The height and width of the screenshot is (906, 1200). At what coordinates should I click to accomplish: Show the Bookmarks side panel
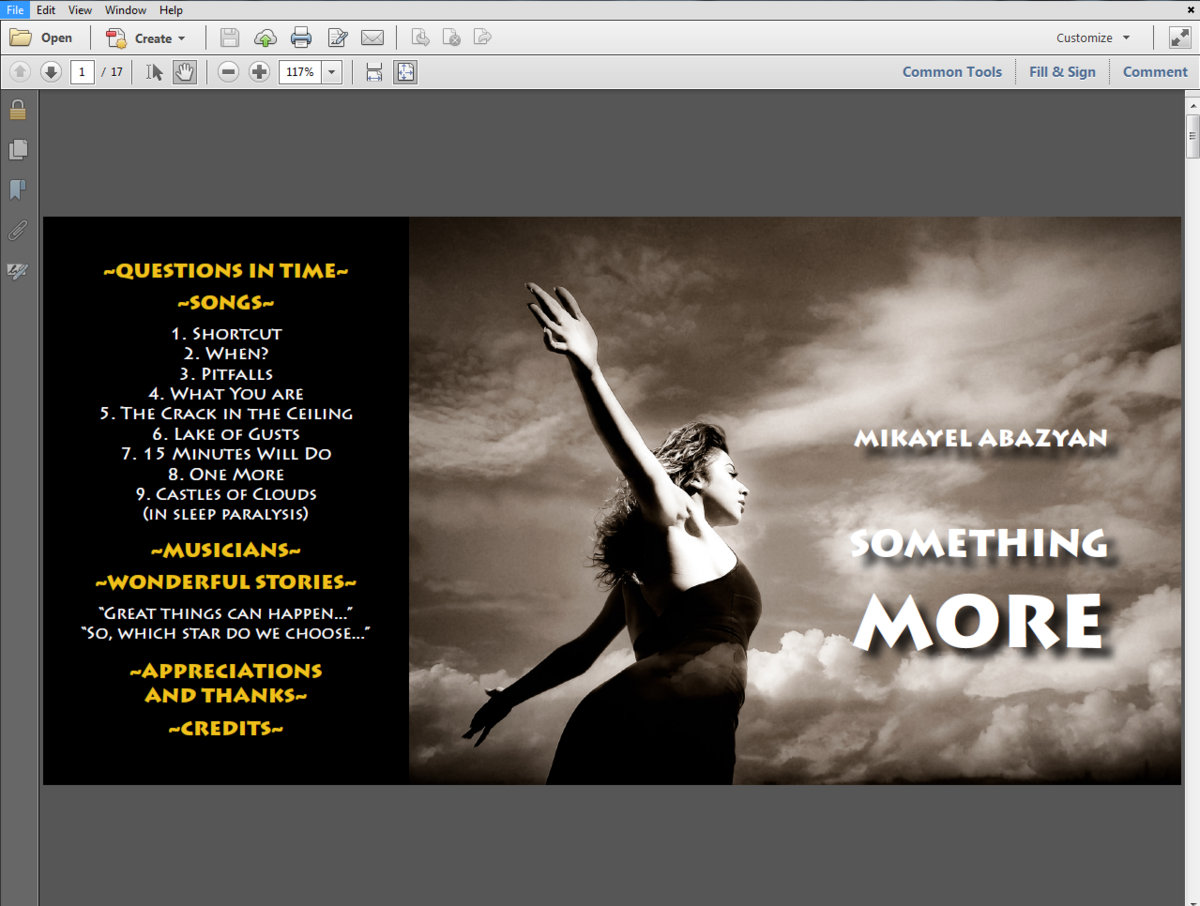[17, 190]
